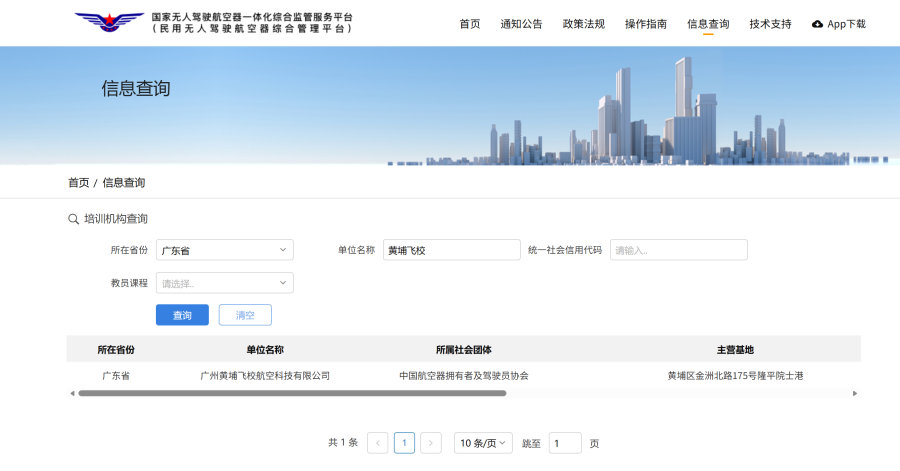Open the 教员课程 dropdown

[x=224, y=283]
